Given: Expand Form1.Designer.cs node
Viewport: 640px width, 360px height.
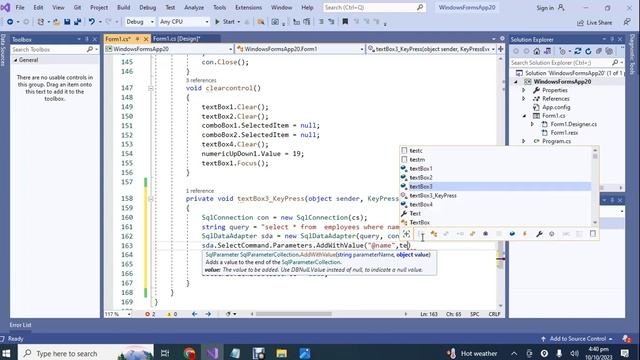Looking at the screenshot, I should click(x=532, y=124).
